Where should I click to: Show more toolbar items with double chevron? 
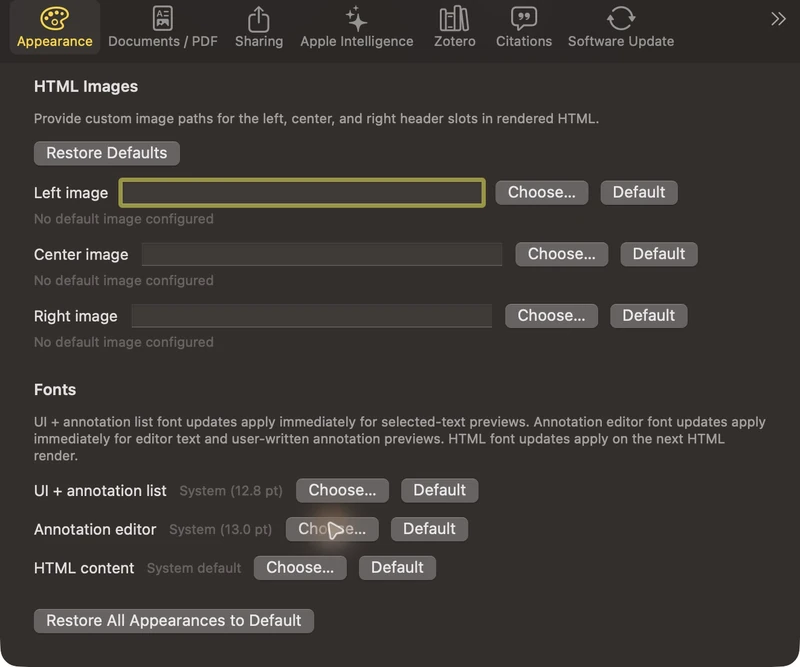(x=778, y=19)
